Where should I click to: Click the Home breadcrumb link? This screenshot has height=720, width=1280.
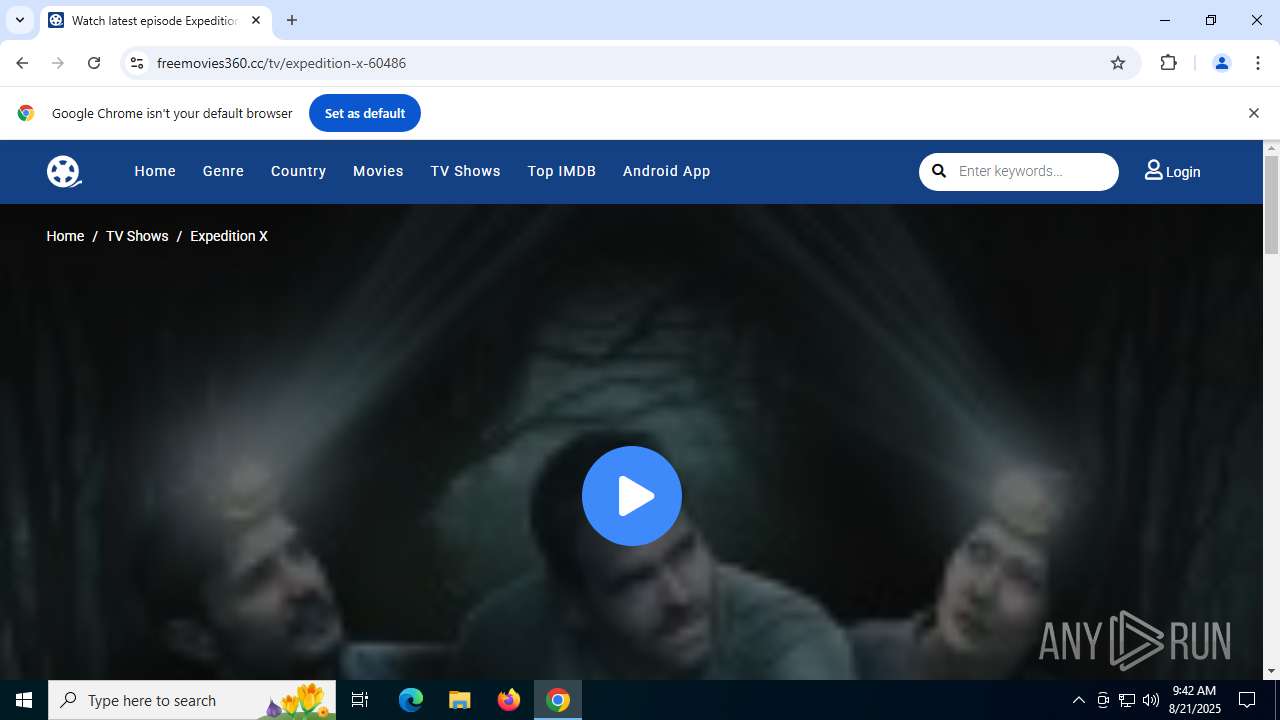[65, 236]
